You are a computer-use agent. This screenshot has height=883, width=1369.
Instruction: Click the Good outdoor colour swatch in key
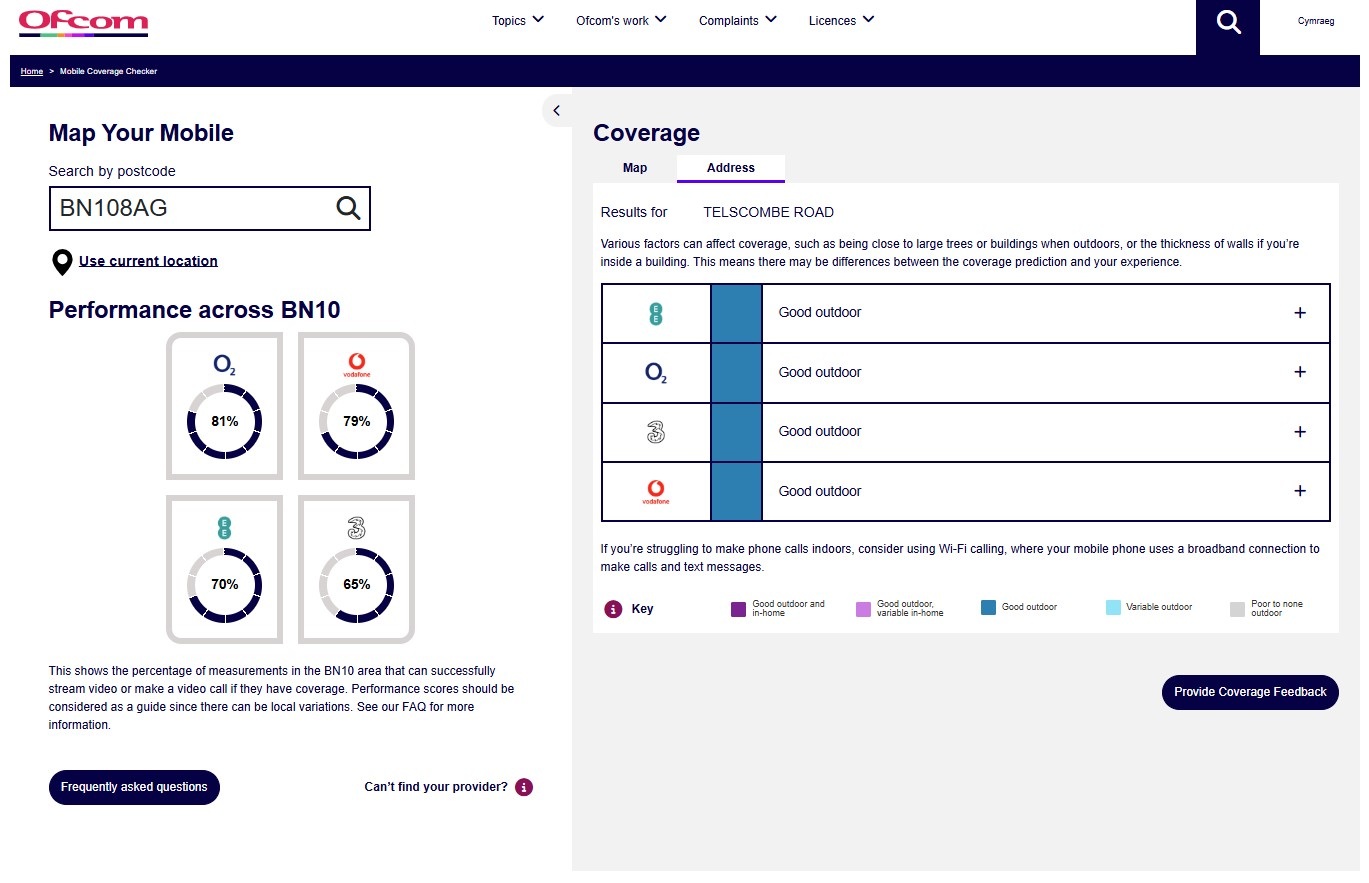[988, 608]
